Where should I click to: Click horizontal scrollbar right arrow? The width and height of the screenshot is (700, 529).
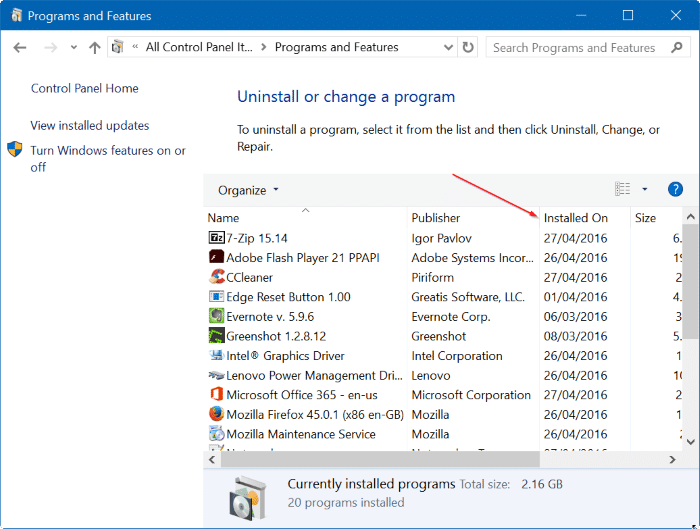pos(672,459)
